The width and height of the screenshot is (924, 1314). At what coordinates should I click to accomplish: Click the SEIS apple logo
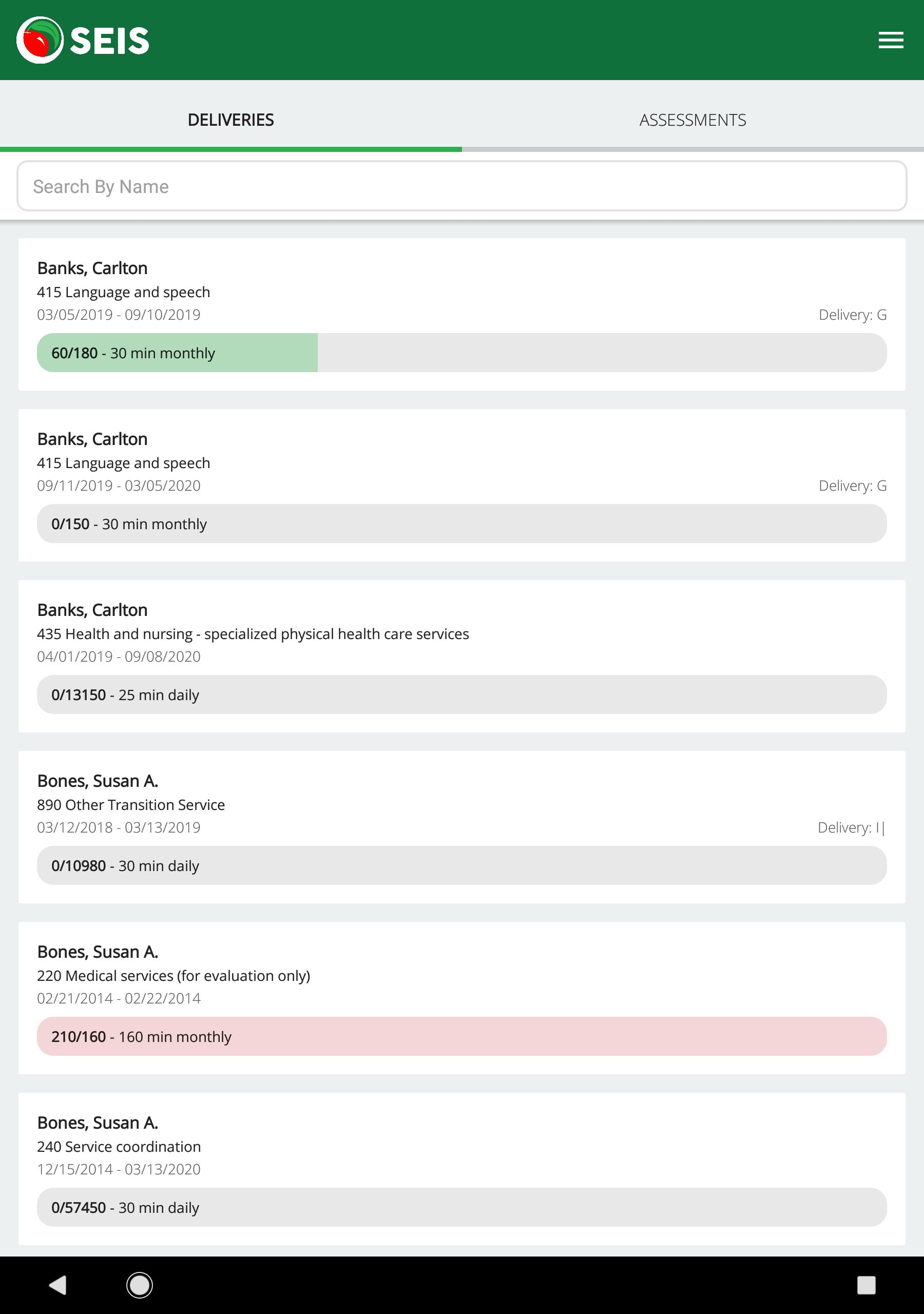(40, 40)
